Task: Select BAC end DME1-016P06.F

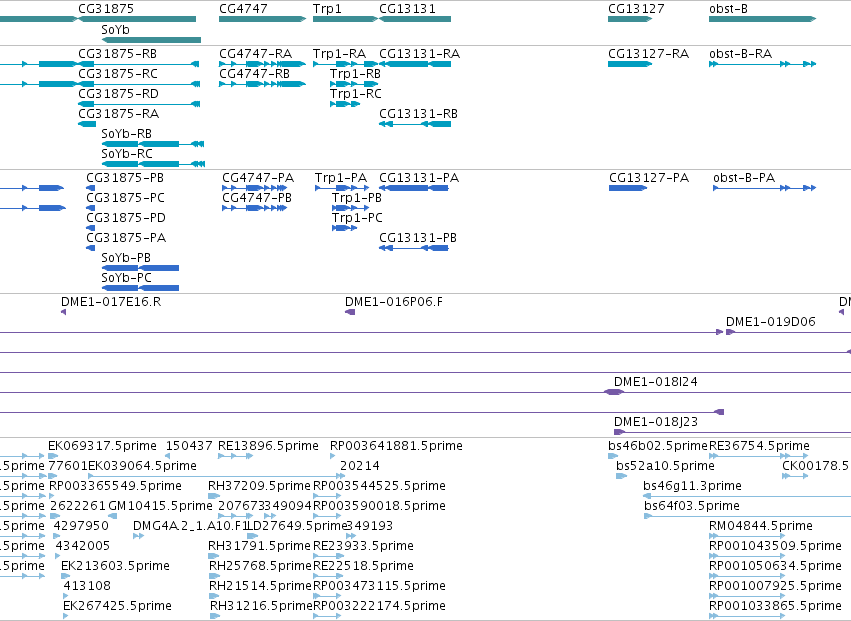Action: coord(394,302)
